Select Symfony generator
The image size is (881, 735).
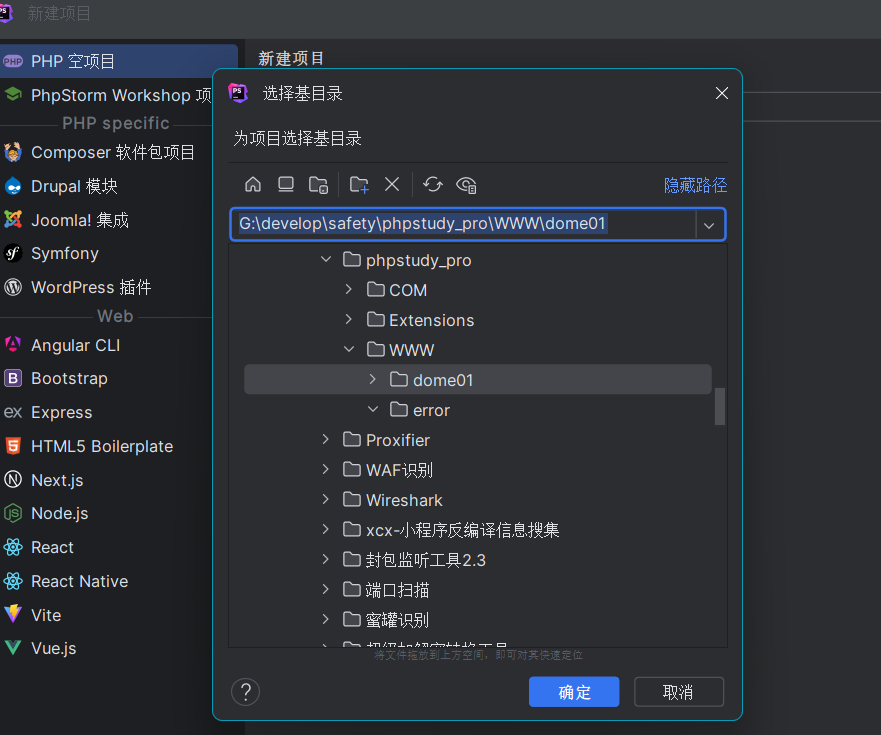click(x=106, y=253)
